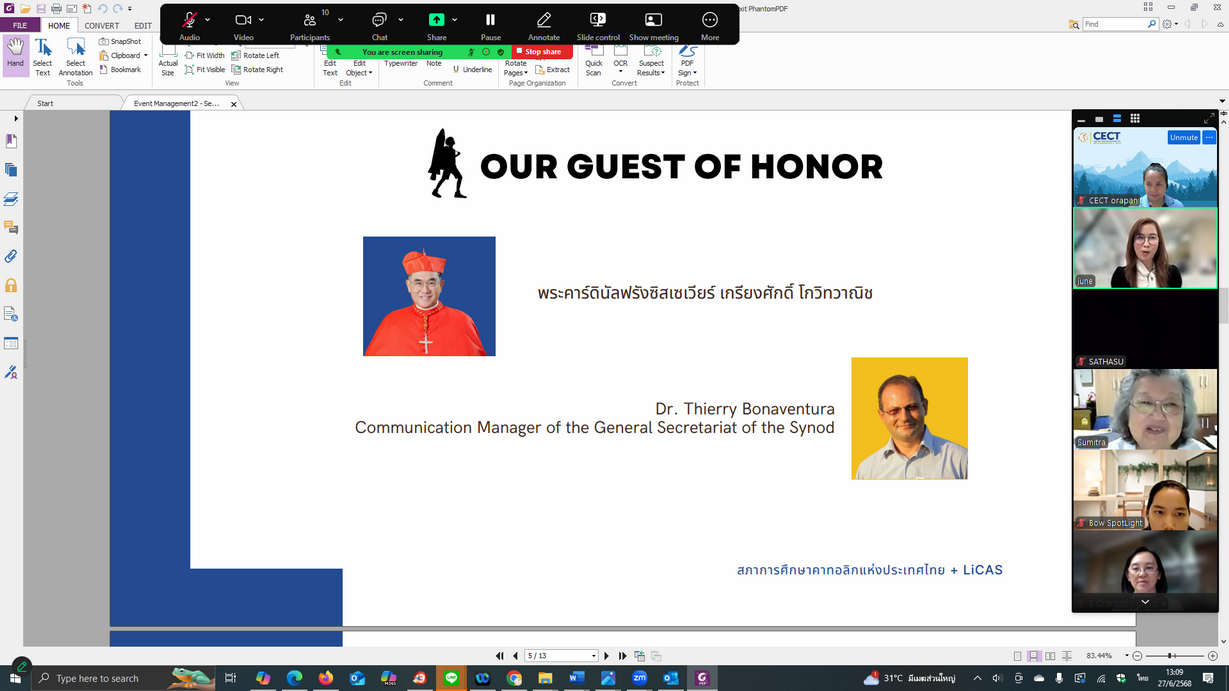Select the Hand tool in ribbon
1229x691 pixels.
pyautogui.click(x=15, y=53)
